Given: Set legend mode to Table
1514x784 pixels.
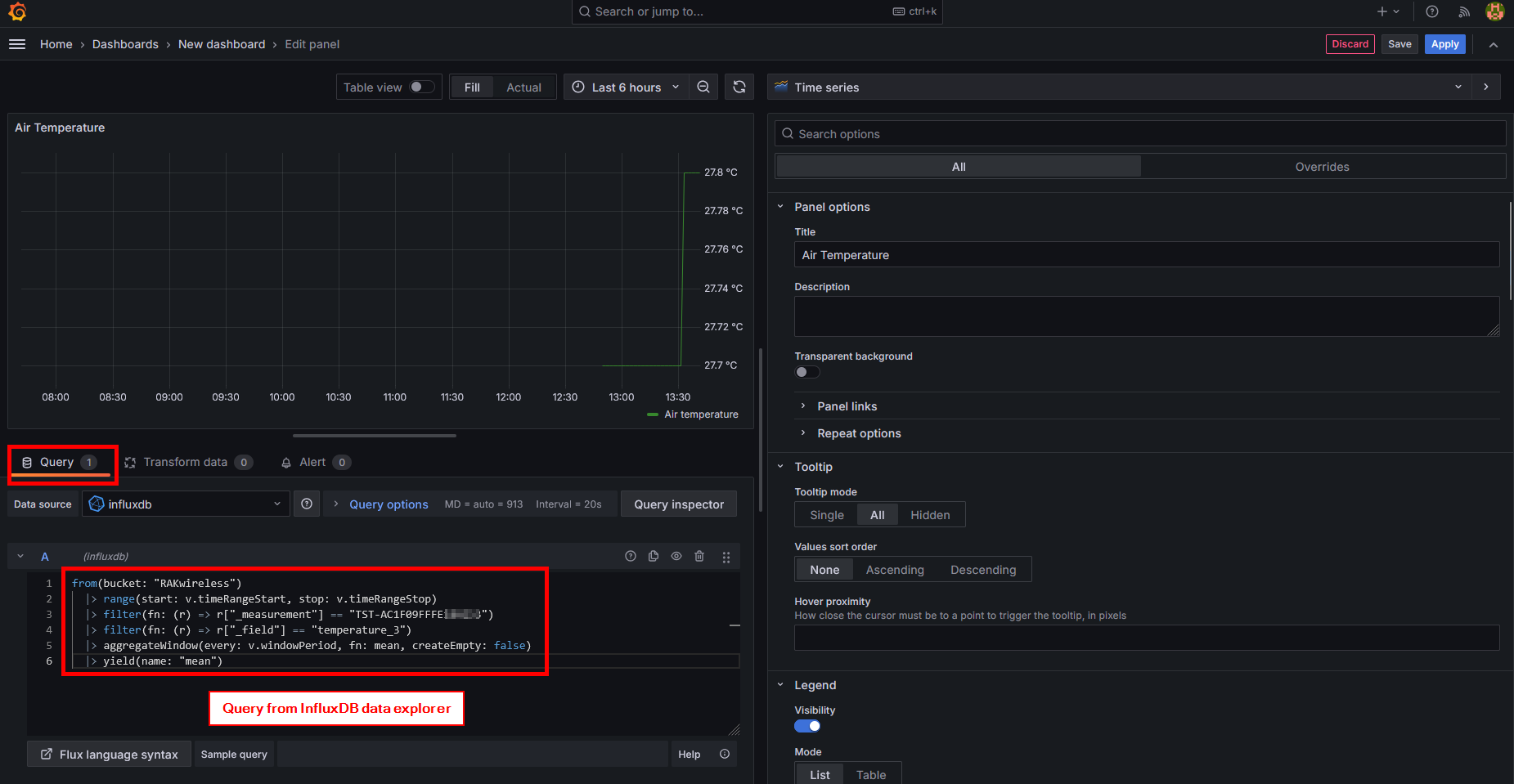Looking at the screenshot, I should click(871, 774).
